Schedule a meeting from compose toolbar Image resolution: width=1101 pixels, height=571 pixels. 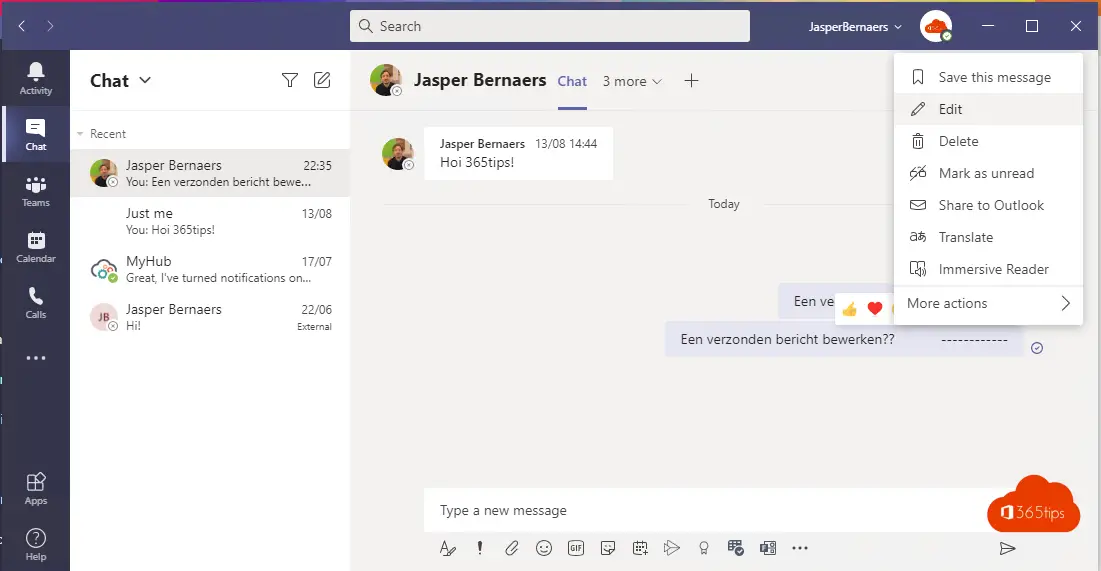click(640, 549)
